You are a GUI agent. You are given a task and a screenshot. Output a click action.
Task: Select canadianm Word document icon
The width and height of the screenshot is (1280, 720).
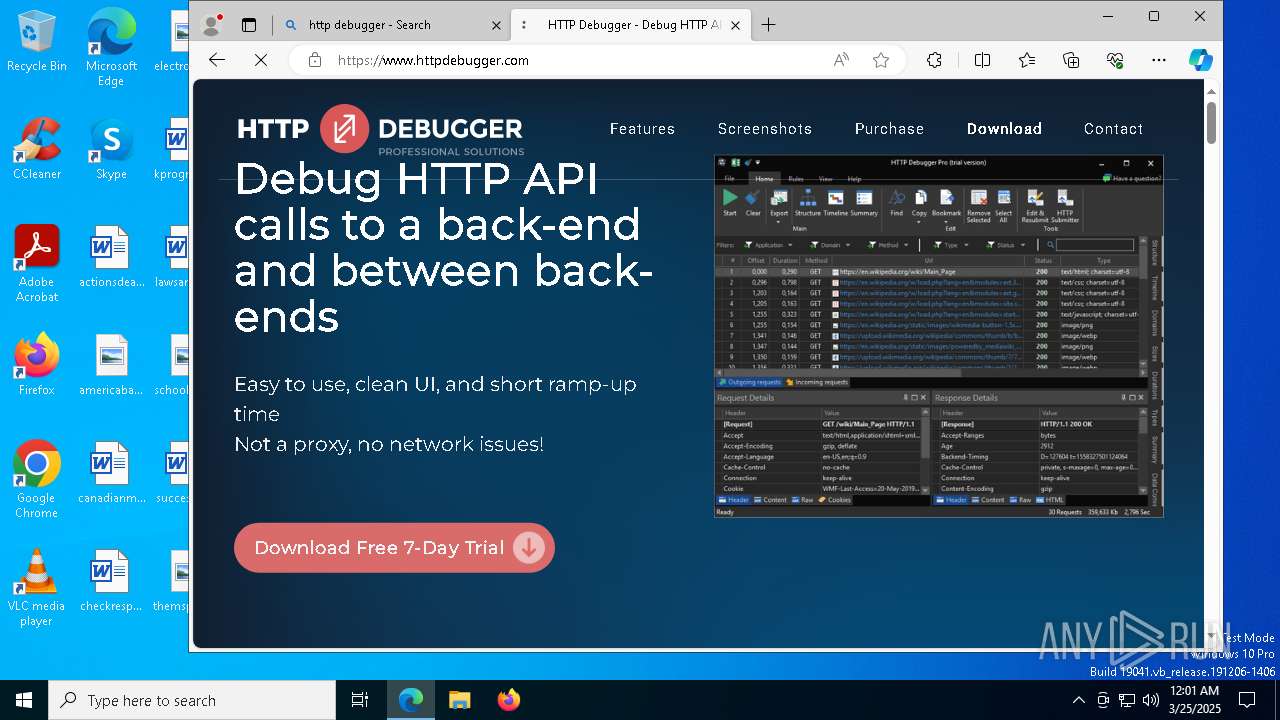[x=111, y=473]
